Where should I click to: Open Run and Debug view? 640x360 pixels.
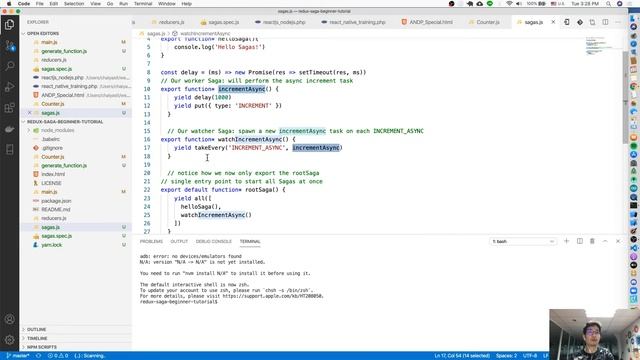pos(9,87)
